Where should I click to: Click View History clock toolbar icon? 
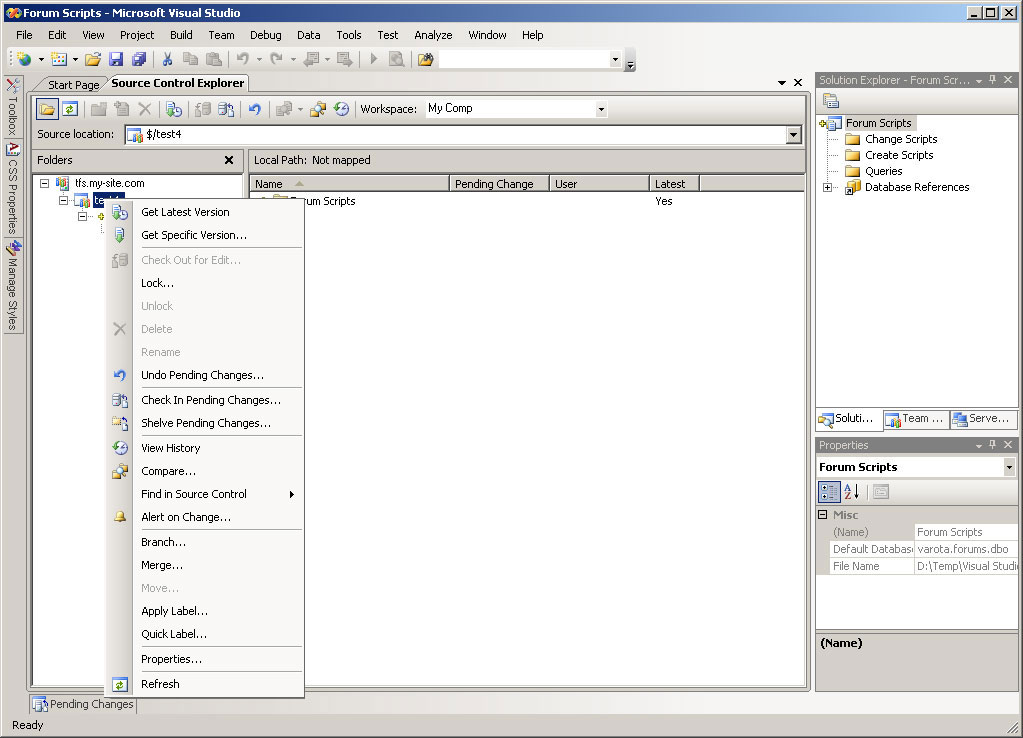click(341, 109)
